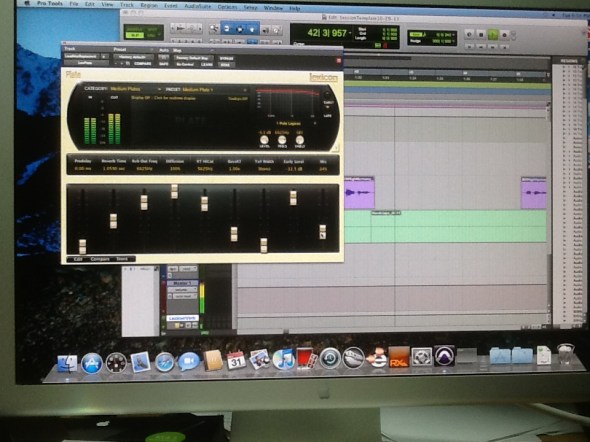This screenshot has height=442, width=590.
Task: Open the File menu
Action: click(74, 4)
